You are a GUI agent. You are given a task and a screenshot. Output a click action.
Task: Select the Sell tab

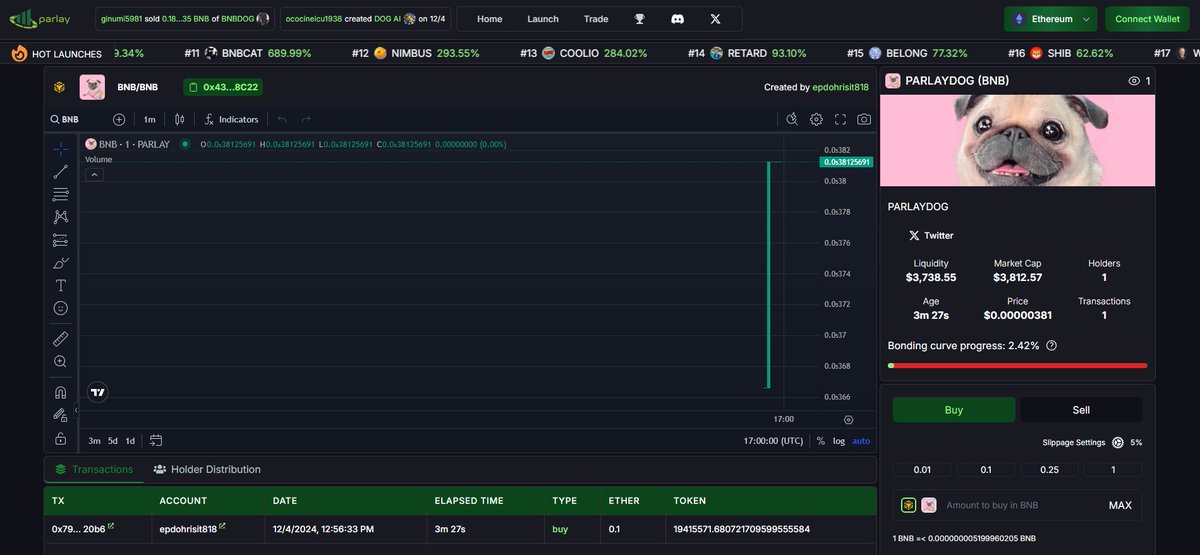click(x=1081, y=410)
